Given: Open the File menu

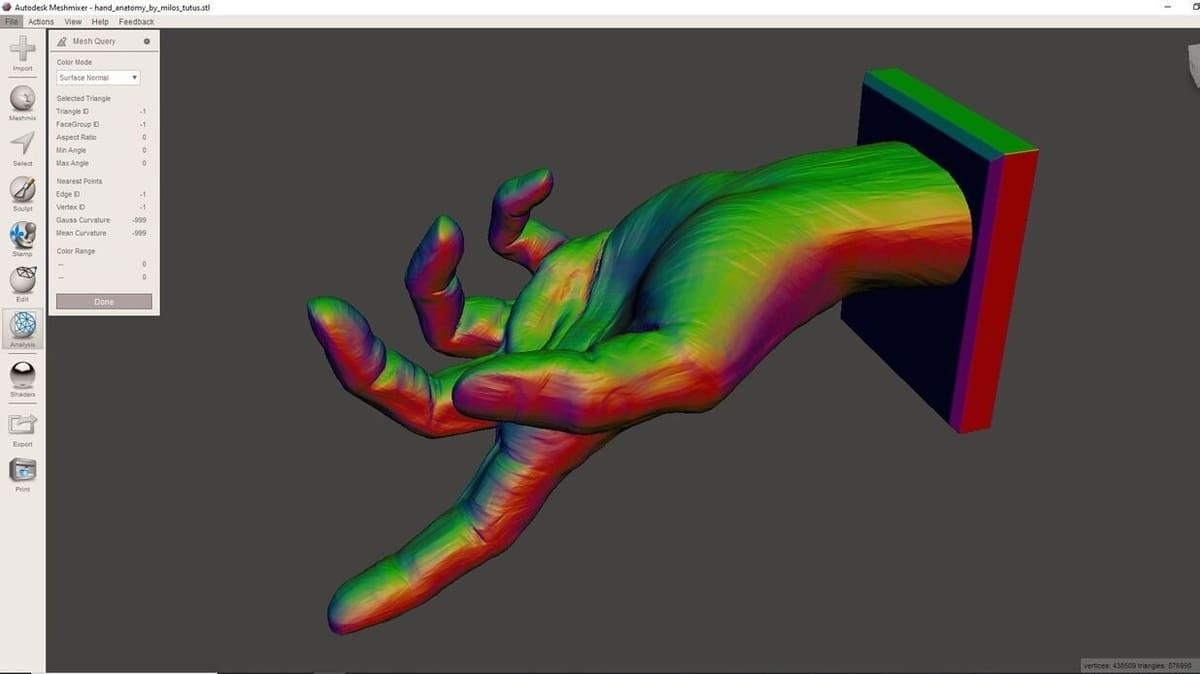Looking at the screenshot, I should (x=11, y=21).
